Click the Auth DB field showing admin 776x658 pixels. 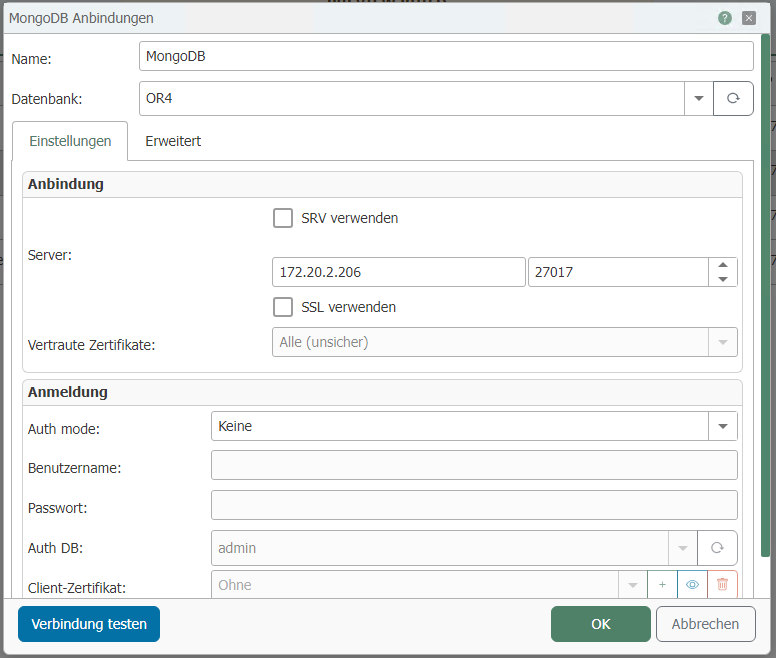point(439,548)
